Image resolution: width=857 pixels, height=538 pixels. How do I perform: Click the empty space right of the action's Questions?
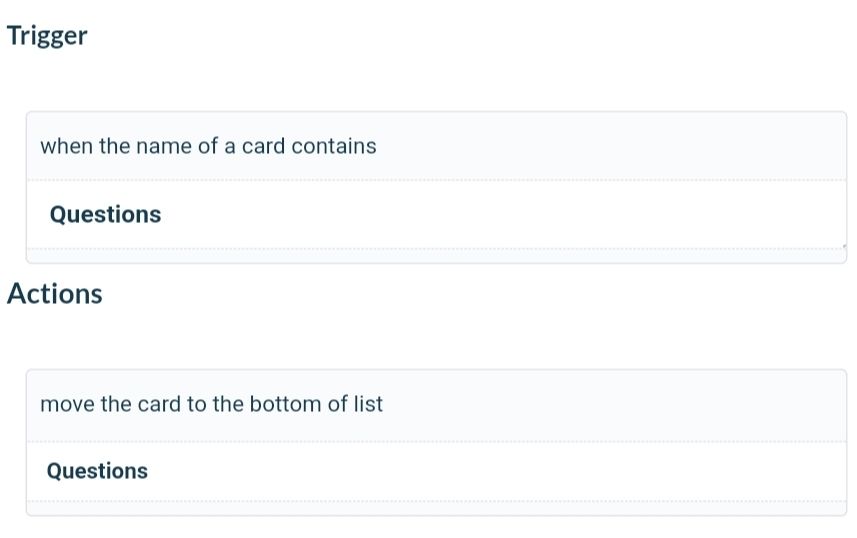(x=500, y=471)
